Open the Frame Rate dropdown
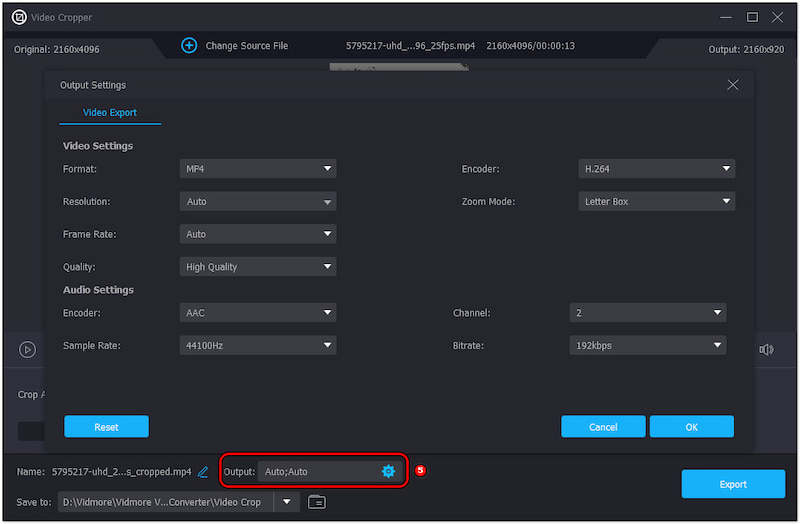 258,234
